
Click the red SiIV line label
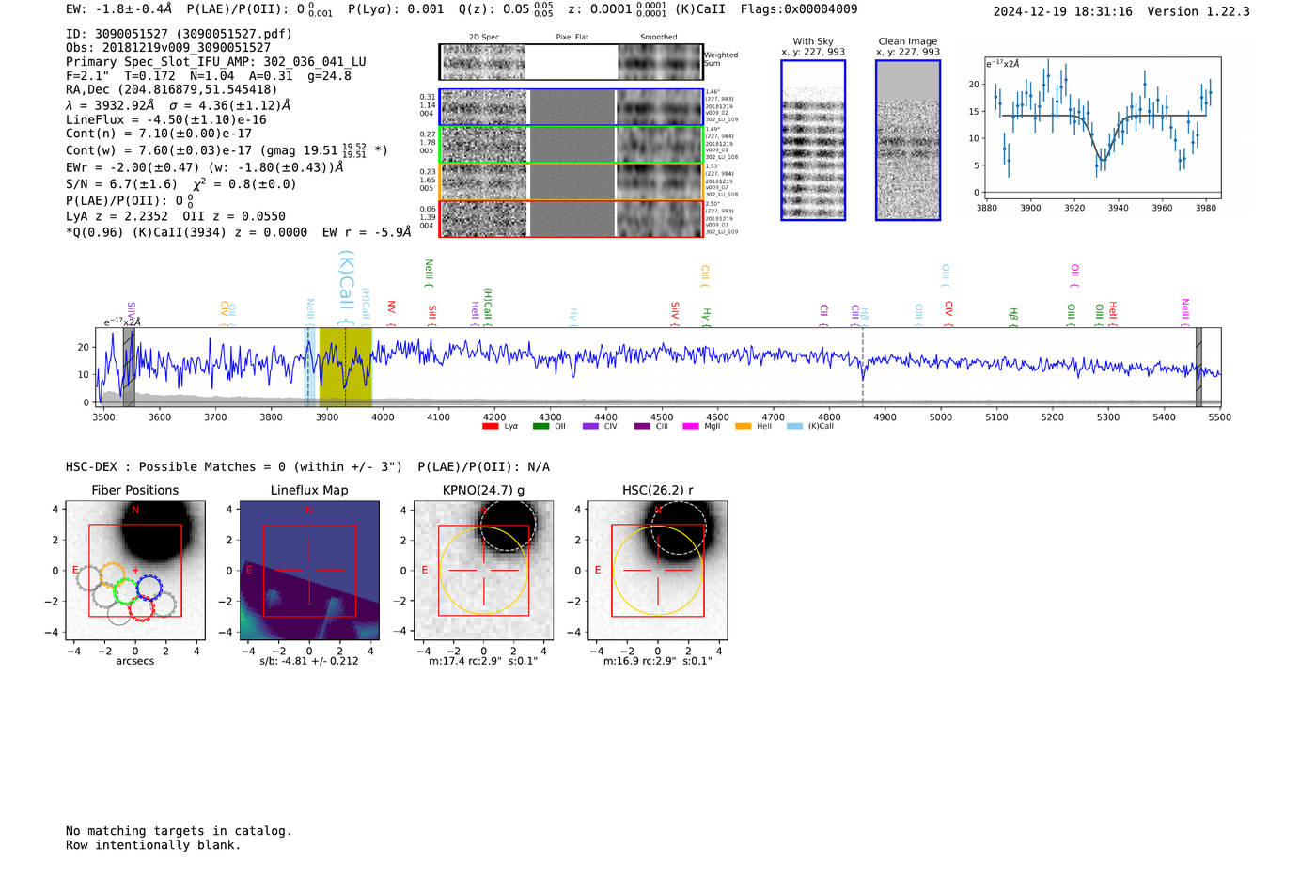coord(675,314)
